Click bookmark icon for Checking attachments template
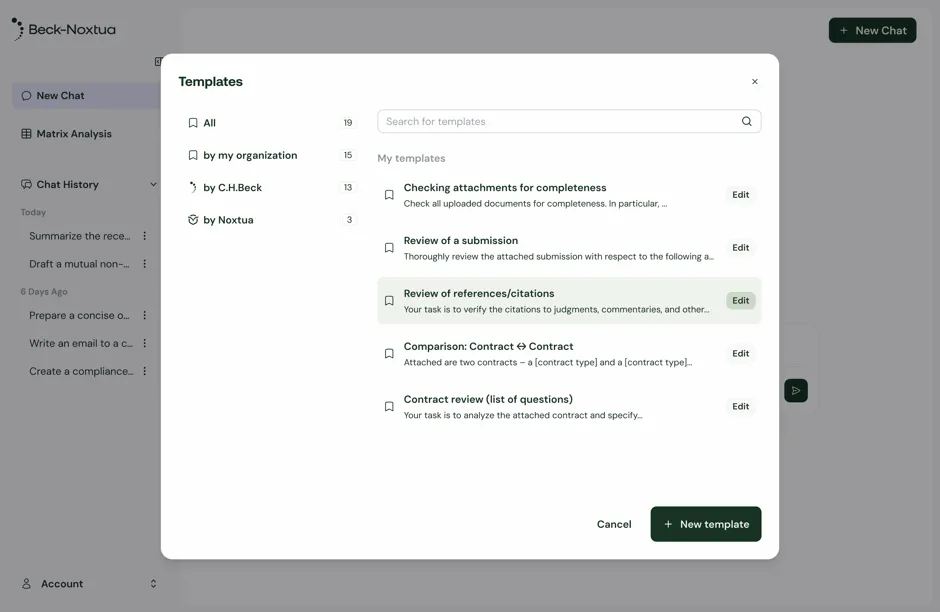This screenshot has width=940, height=612. (x=389, y=195)
